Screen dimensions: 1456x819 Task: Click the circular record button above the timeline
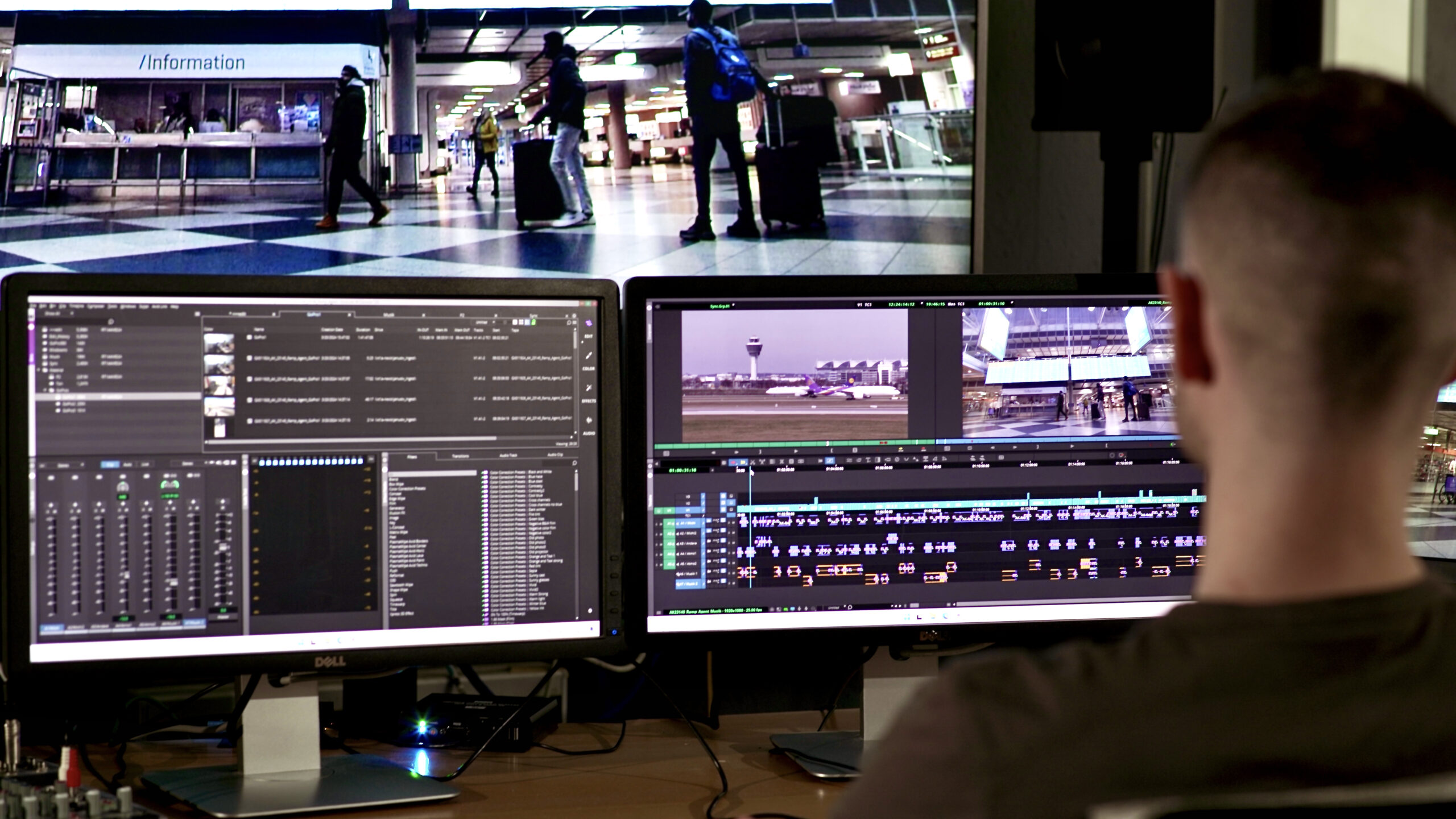point(1111,455)
